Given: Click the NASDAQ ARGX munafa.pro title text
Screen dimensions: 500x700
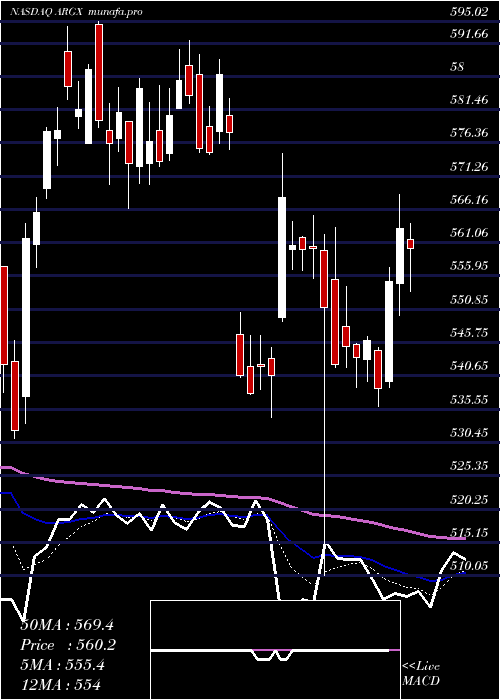Looking at the screenshot, I should click(x=77, y=12).
